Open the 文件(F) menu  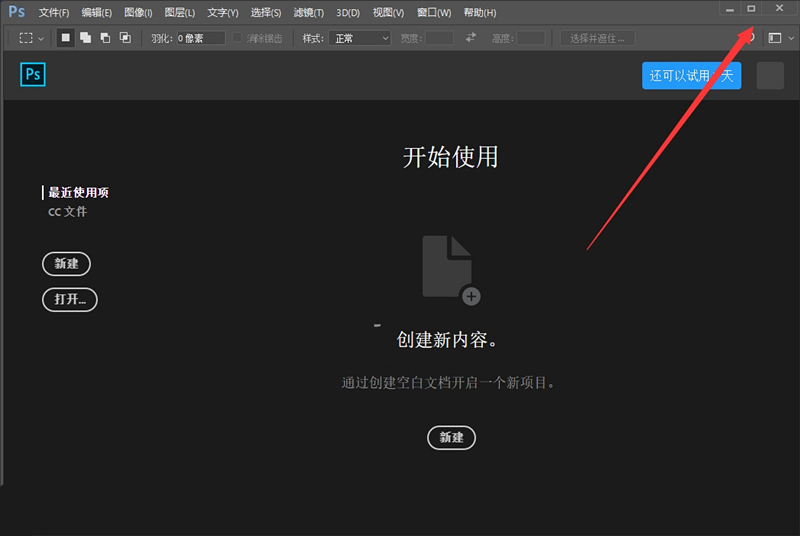click(54, 13)
